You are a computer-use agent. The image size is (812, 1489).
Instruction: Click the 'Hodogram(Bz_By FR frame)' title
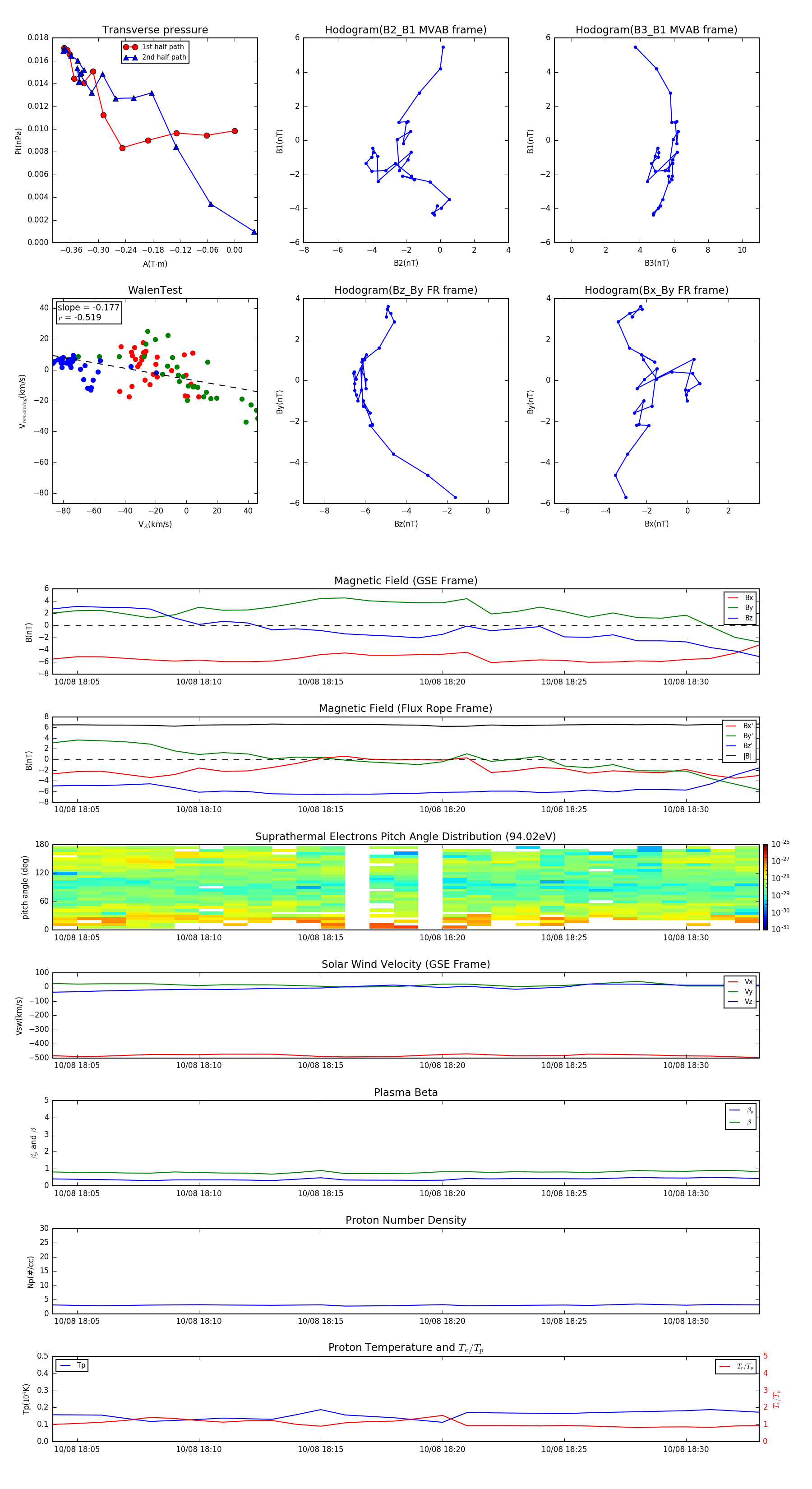[x=406, y=290]
